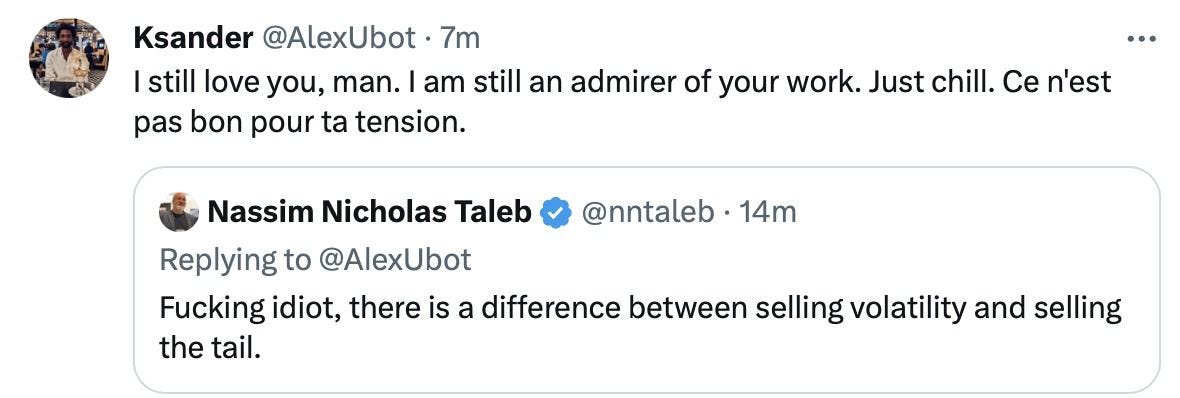
Task: Click the 'Replying to' label text
Action: 235,260
